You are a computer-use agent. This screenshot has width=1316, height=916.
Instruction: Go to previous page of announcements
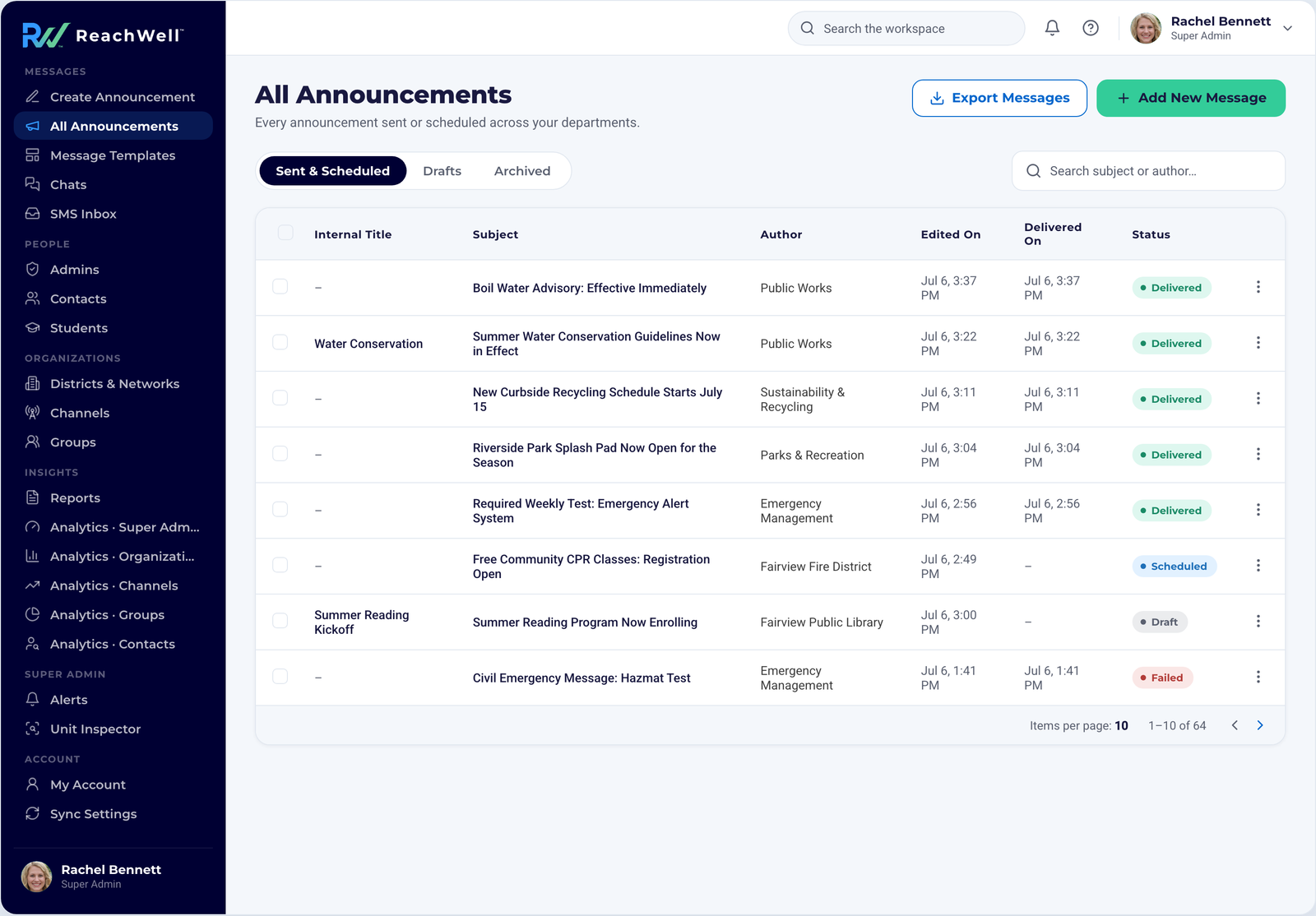tap(1235, 725)
